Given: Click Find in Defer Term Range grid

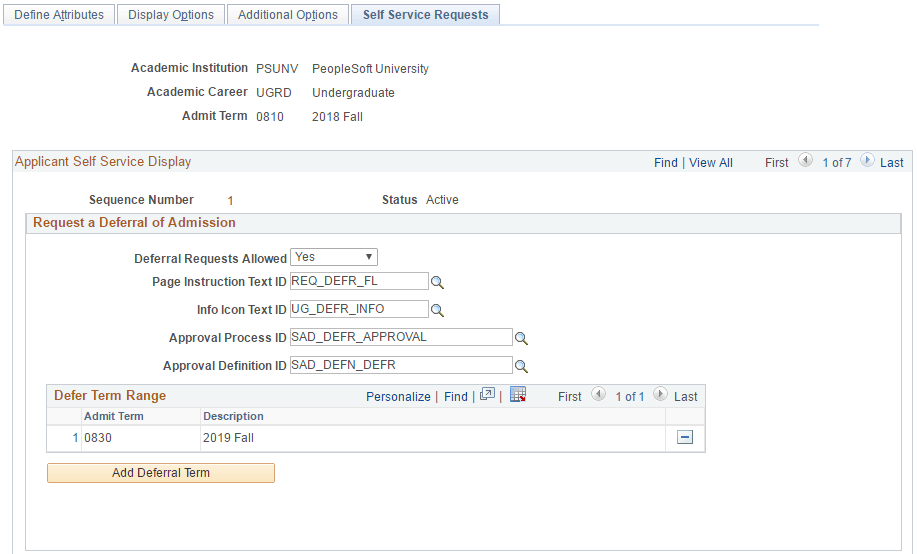Looking at the screenshot, I should point(456,397).
